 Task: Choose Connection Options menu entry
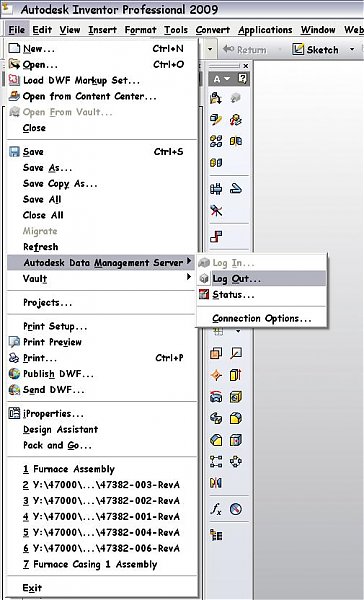[262, 318]
